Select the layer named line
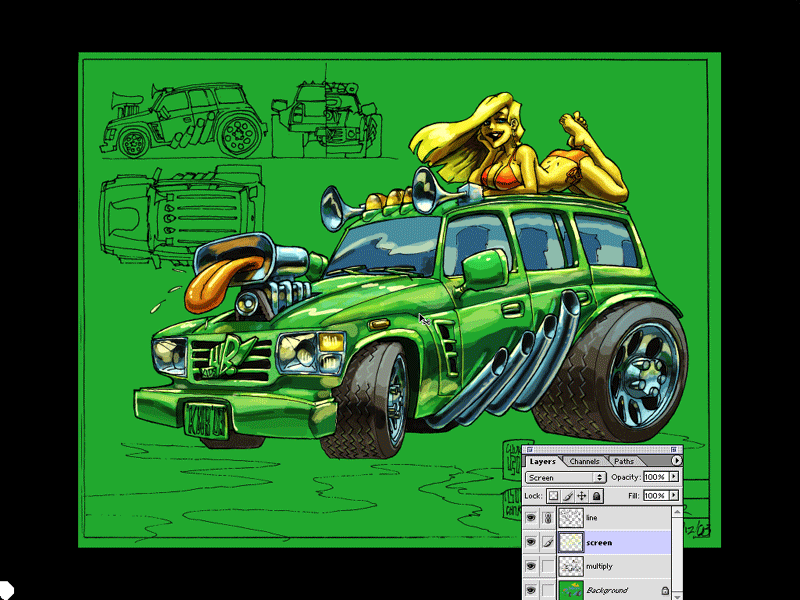The image size is (800, 600). [x=591, y=518]
